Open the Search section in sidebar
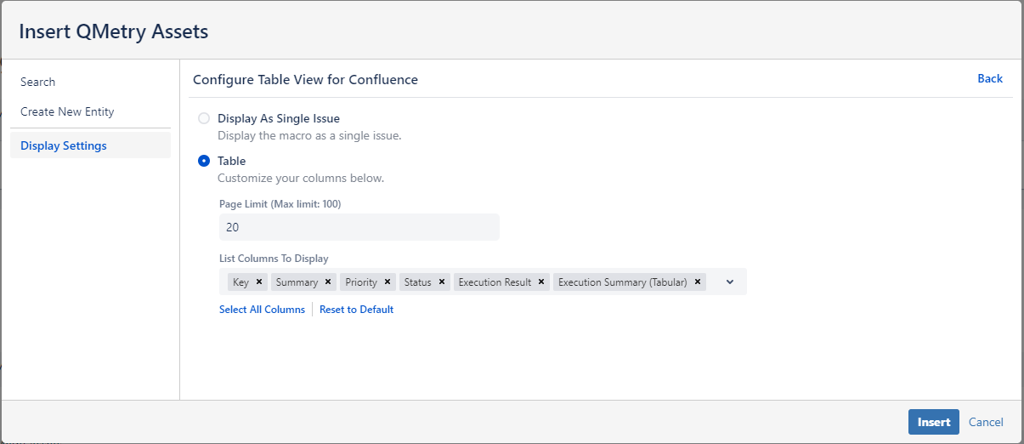 pos(38,82)
